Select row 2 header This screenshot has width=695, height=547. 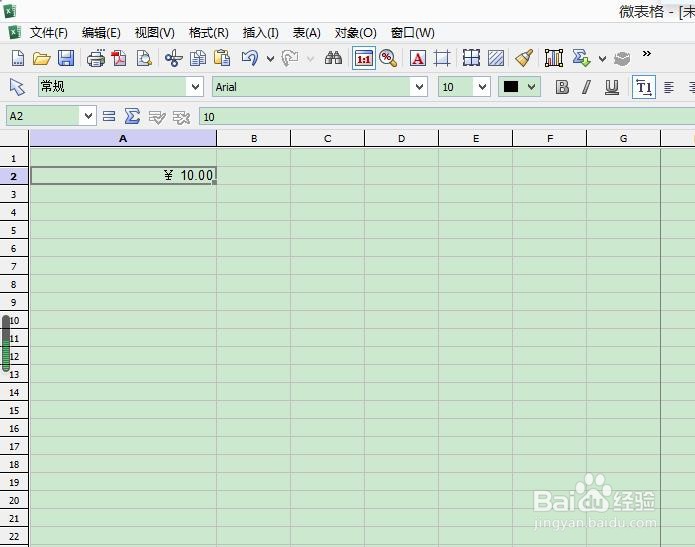point(14,176)
